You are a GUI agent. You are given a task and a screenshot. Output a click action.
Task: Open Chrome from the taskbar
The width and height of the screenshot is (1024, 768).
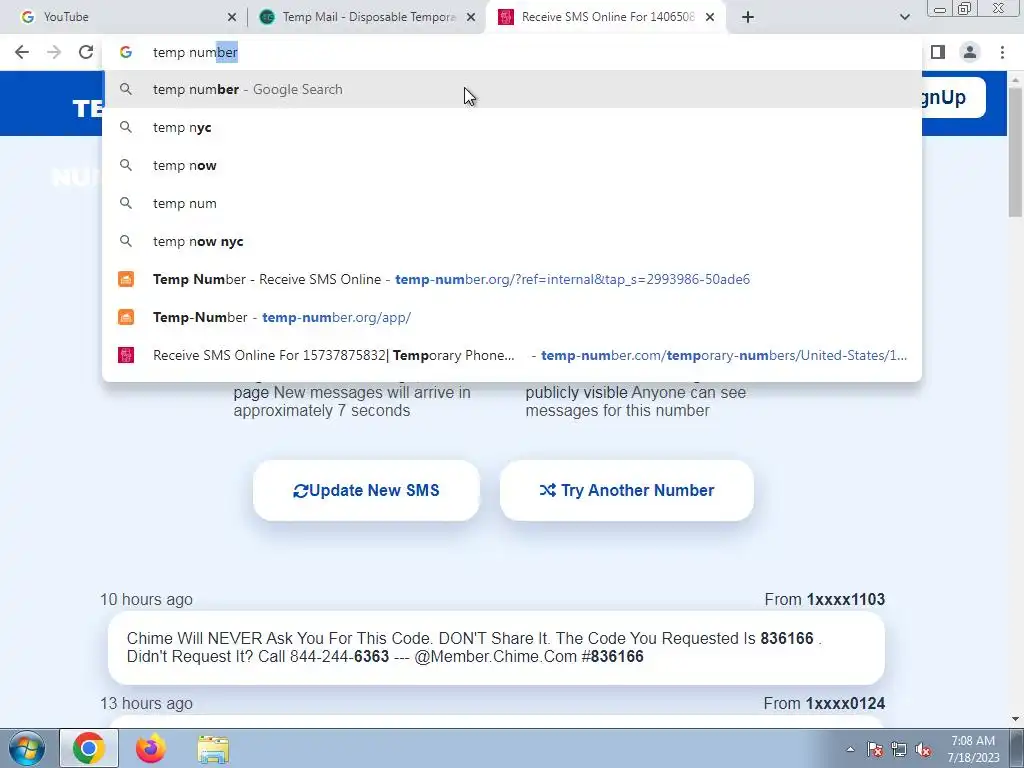click(x=89, y=748)
